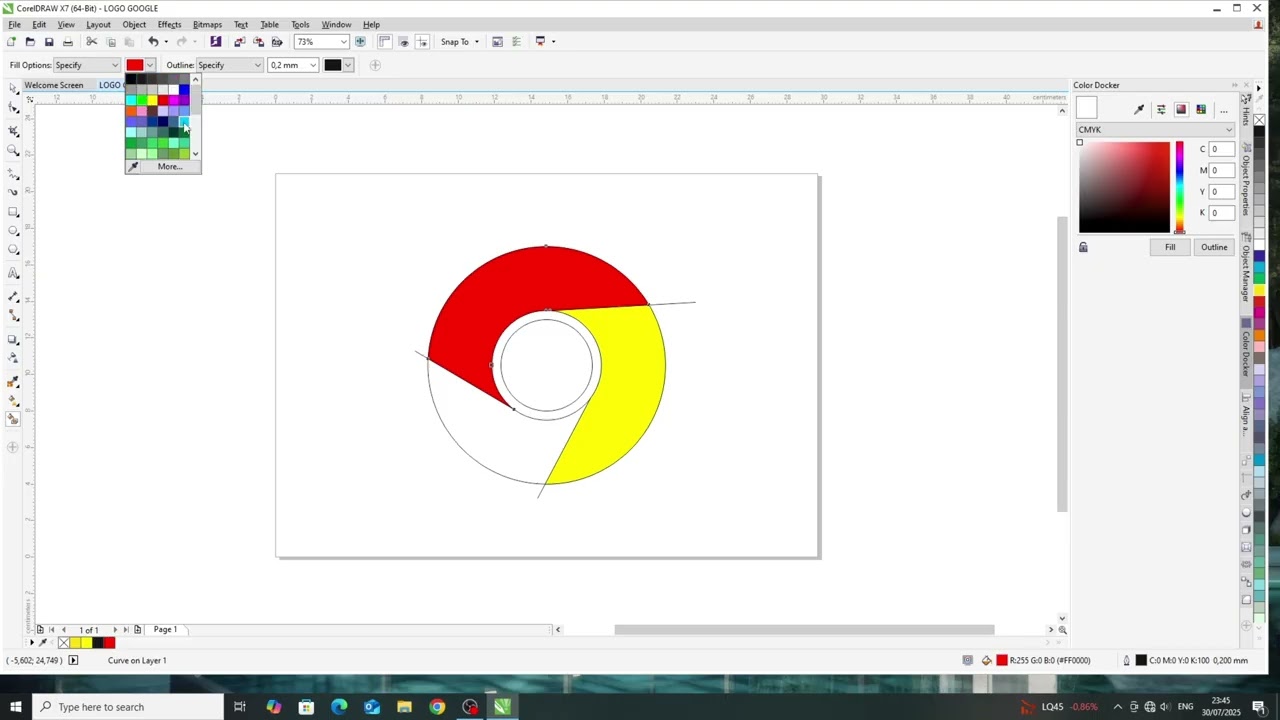This screenshot has width=1280, height=720.
Task: Click the Options dialog icon
Action: 516,42
